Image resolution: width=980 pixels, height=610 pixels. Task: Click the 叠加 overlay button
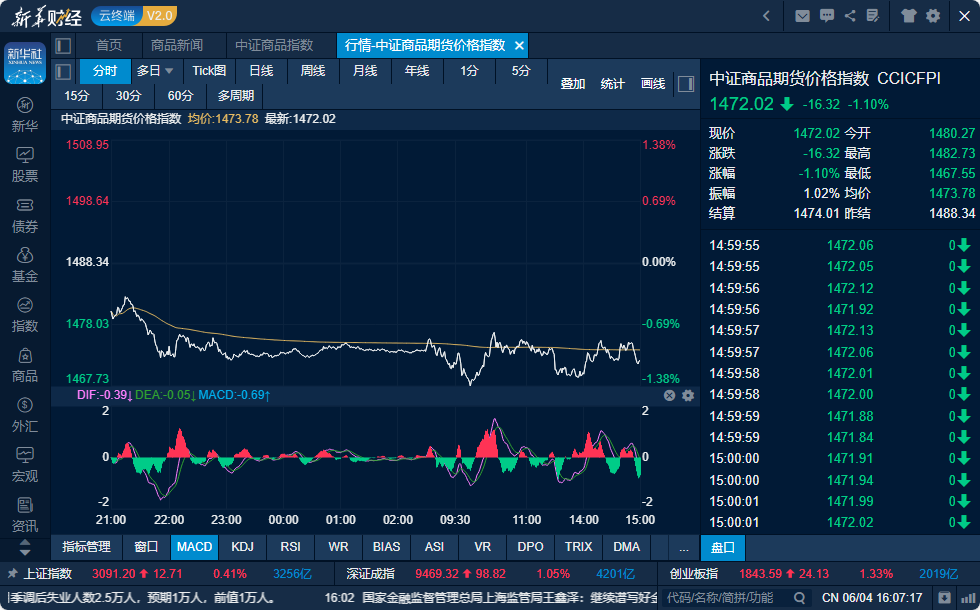pyautogui.click(x=573, y=84)
